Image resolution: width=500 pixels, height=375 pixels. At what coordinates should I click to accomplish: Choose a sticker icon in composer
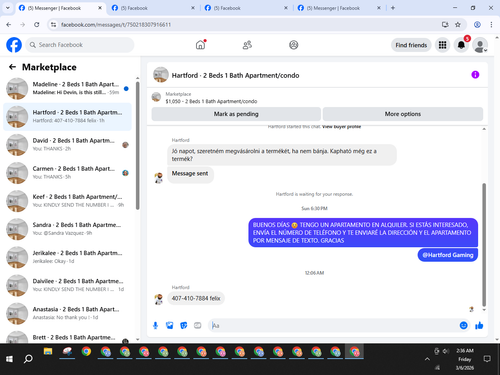[184, 325]
